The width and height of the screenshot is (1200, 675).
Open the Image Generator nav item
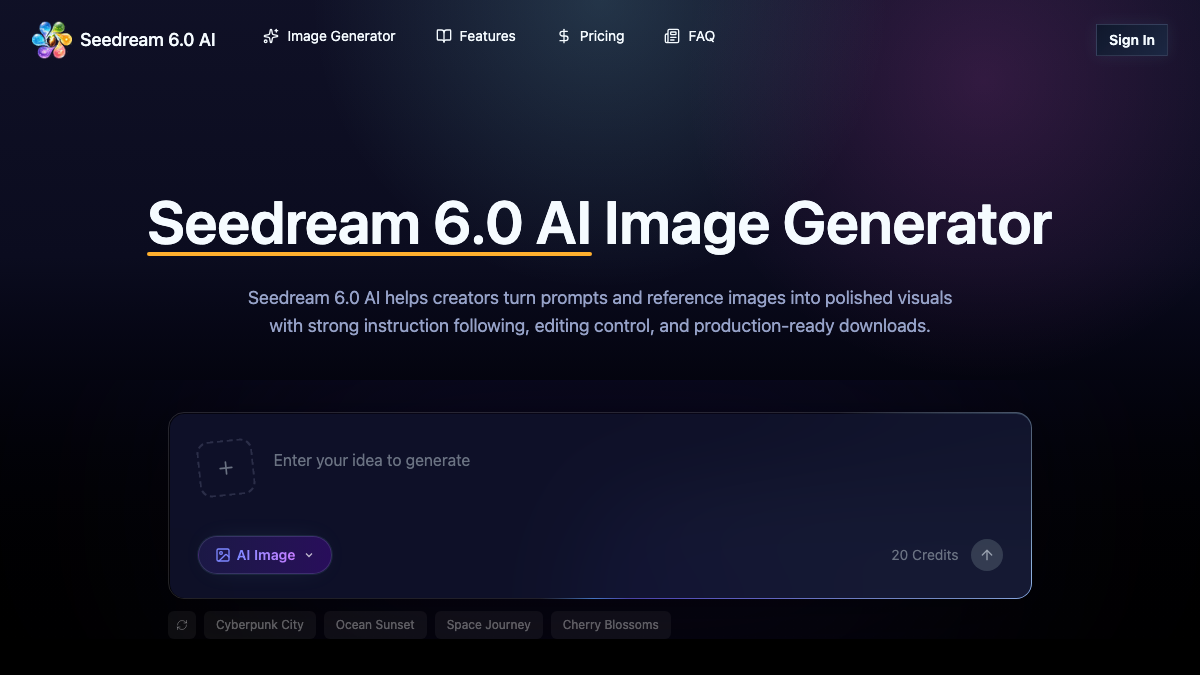pyautogui.click(x=329, y=36)
